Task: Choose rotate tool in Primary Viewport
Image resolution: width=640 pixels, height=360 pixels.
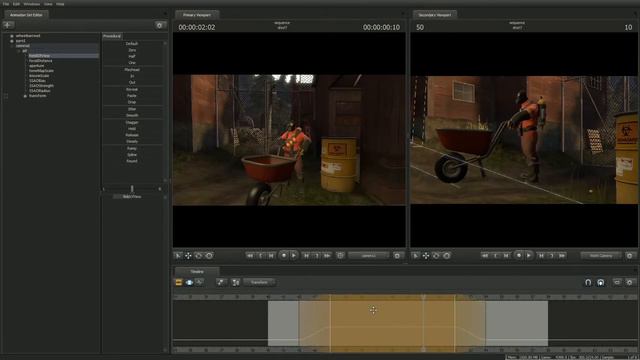Action: coord(198,256)
